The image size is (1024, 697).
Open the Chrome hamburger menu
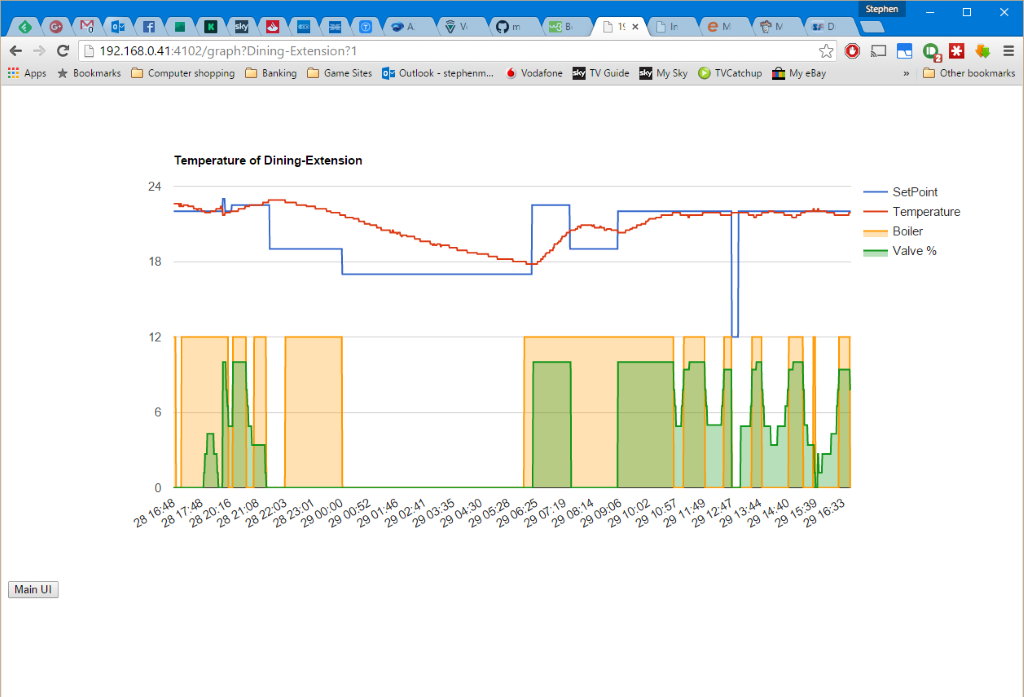click(1009, 51)
